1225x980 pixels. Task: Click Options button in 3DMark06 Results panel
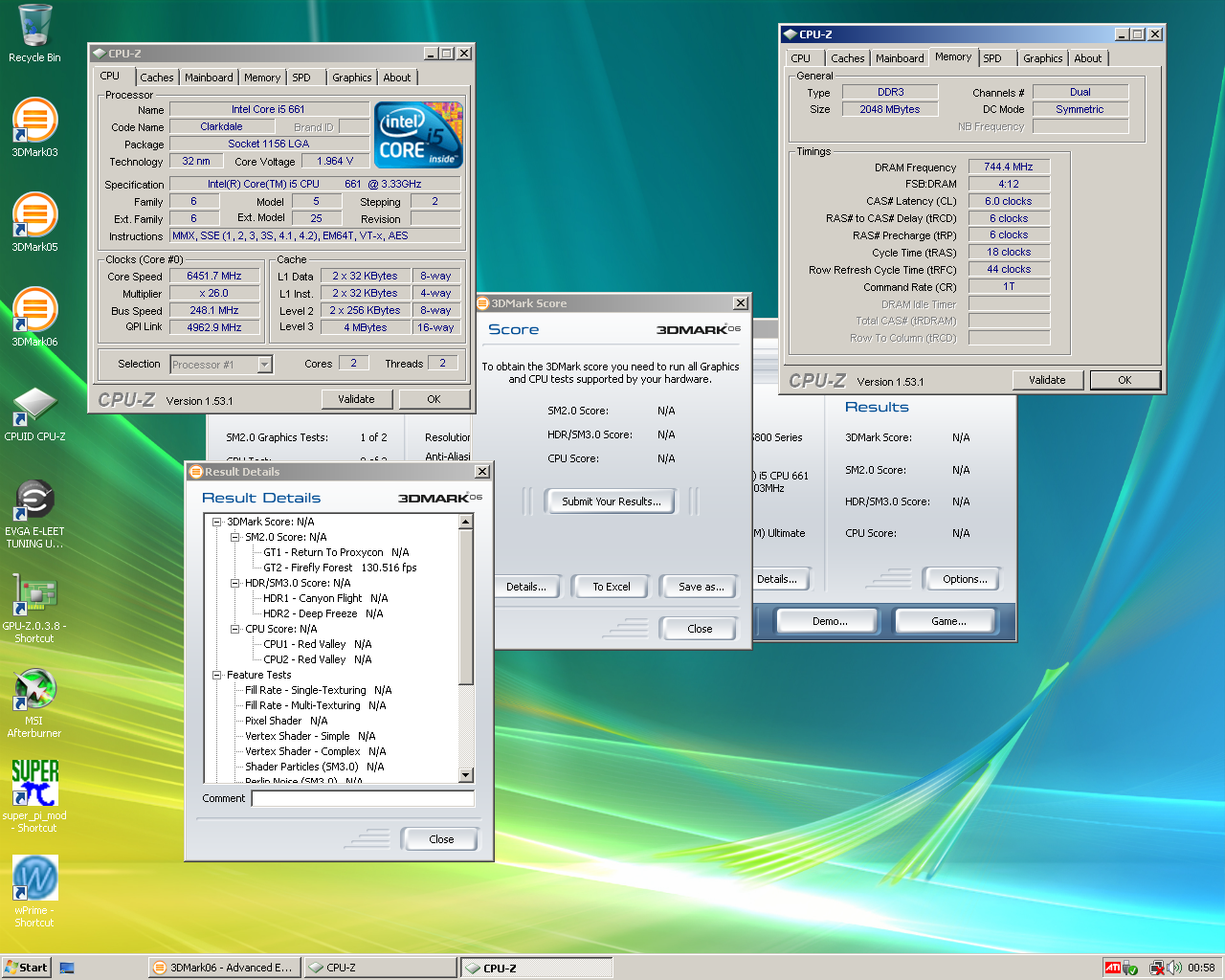coord(965,579)
